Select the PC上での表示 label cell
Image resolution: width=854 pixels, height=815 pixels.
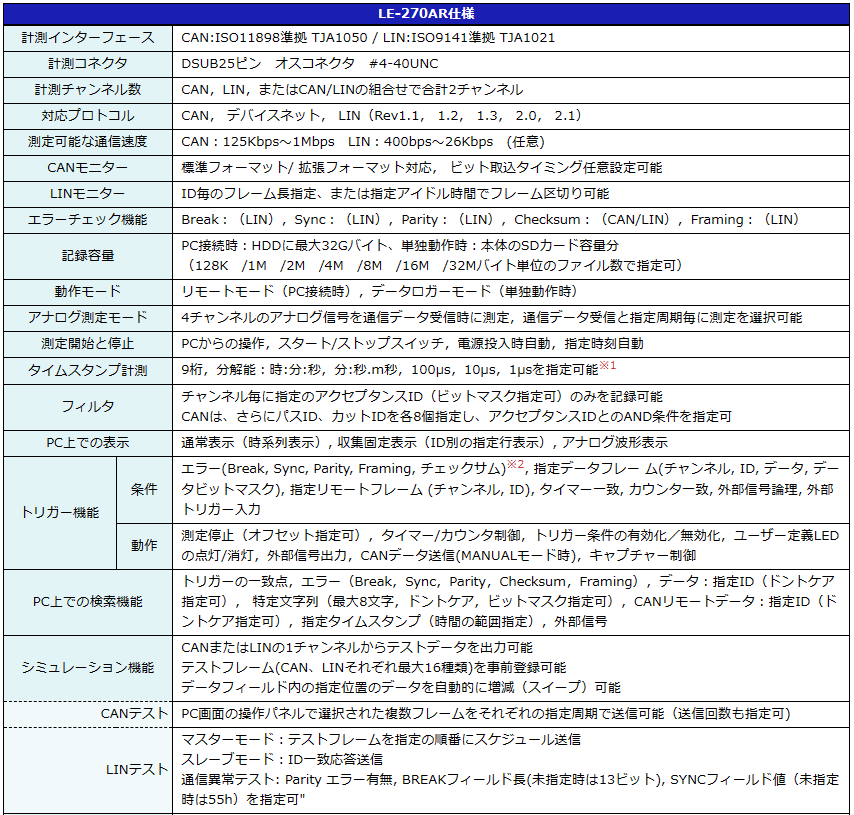tap(88, 442)
